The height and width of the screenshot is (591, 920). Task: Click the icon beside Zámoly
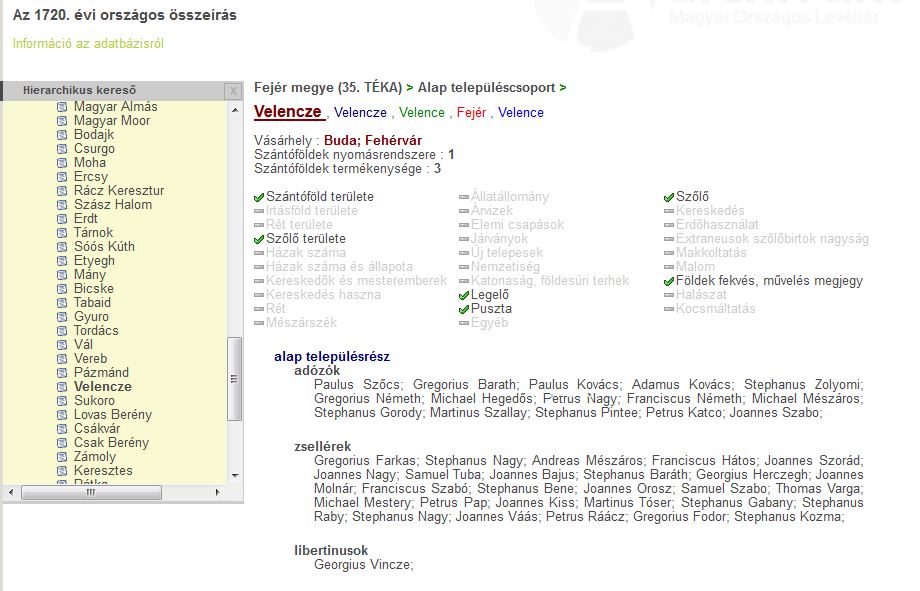click(x=62, y=457)
